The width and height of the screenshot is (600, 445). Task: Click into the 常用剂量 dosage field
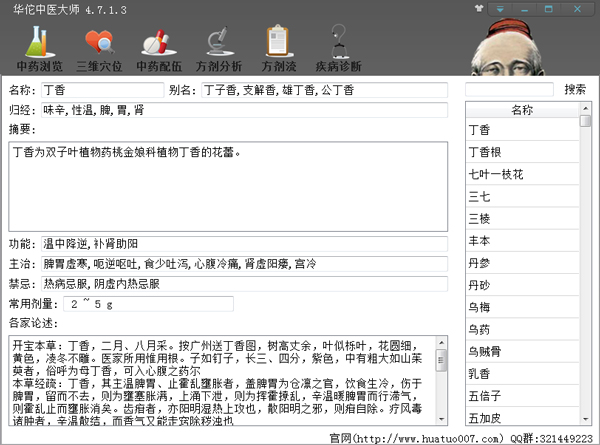(148, 304)
